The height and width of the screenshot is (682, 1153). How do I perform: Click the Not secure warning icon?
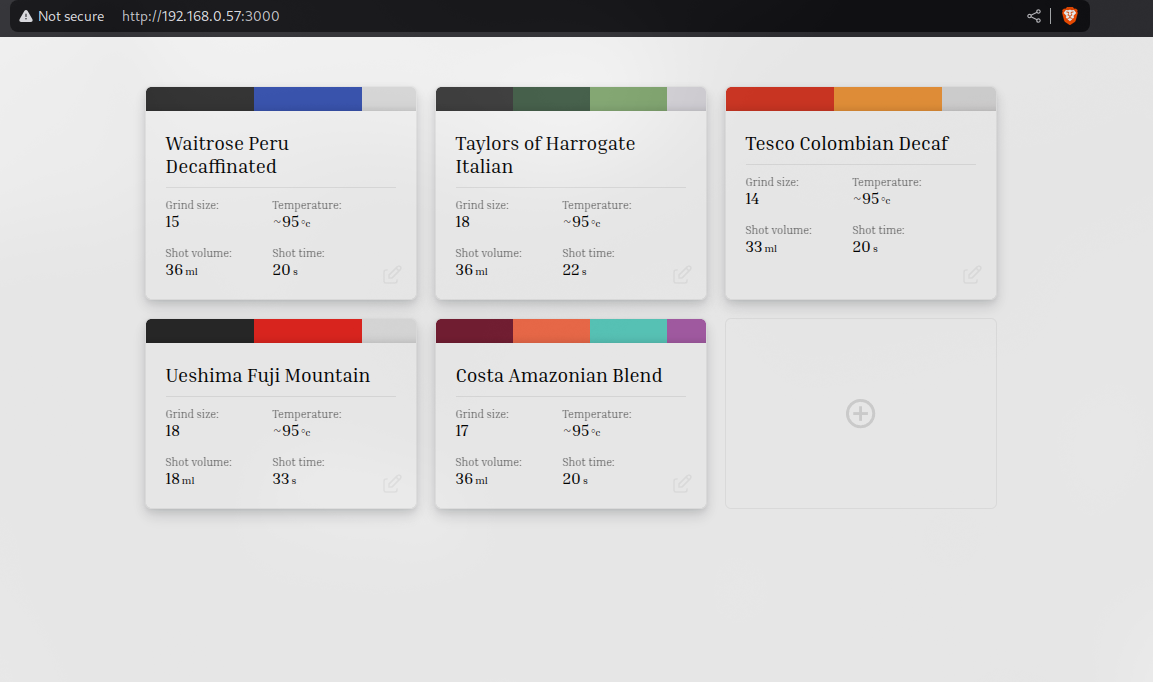pos(26,16)
